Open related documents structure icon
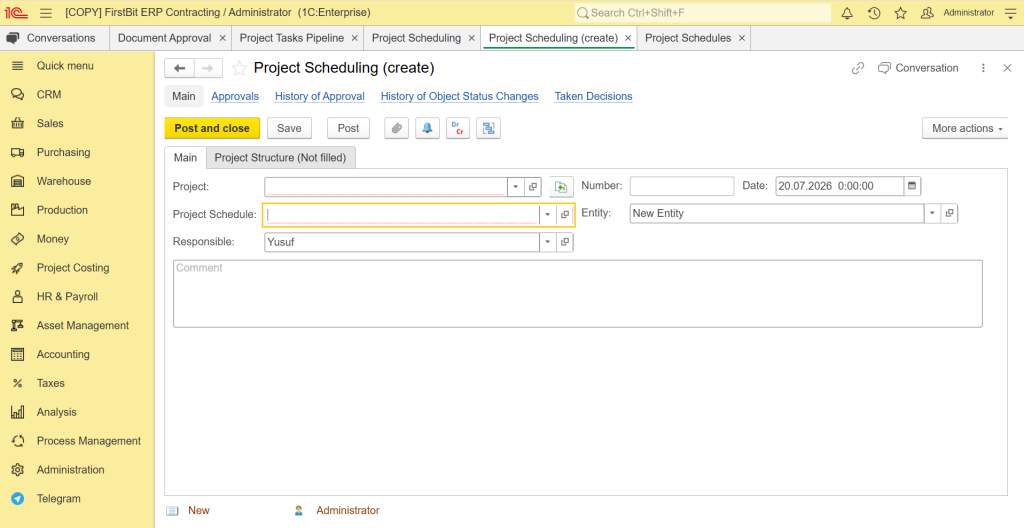Image resolution: width=1024 pixels, height=528 pixels. 488,128
